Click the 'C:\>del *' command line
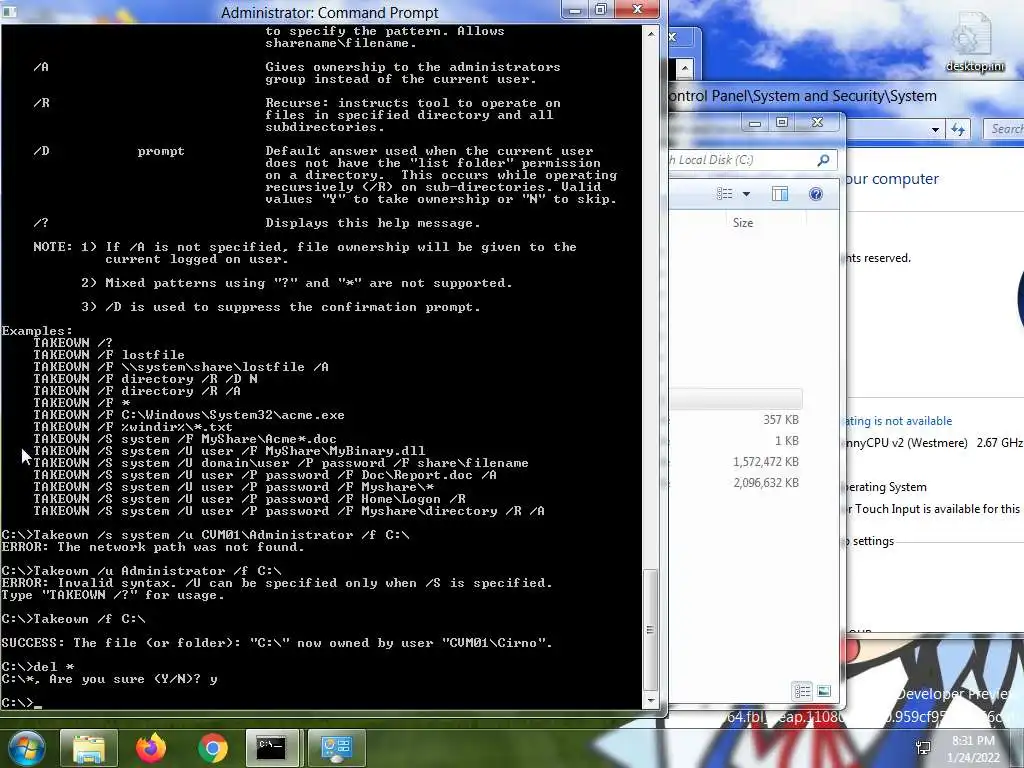 pyautogui.click(x=38, y=667)
